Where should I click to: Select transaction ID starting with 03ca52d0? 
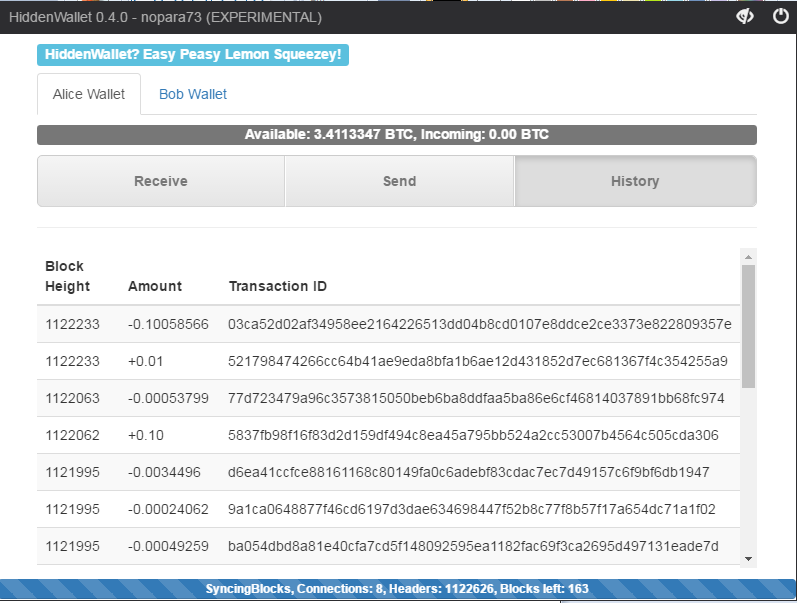click(479, 324)
